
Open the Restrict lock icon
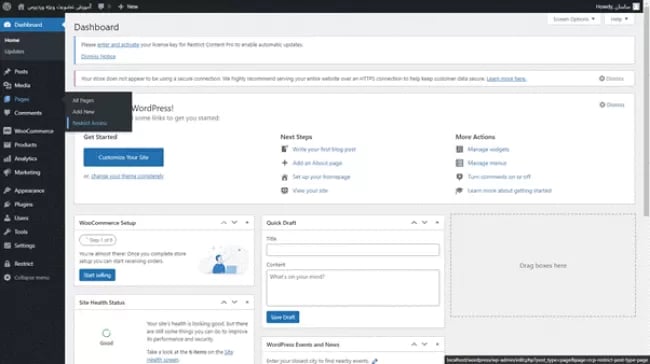[x=7, y=264]
